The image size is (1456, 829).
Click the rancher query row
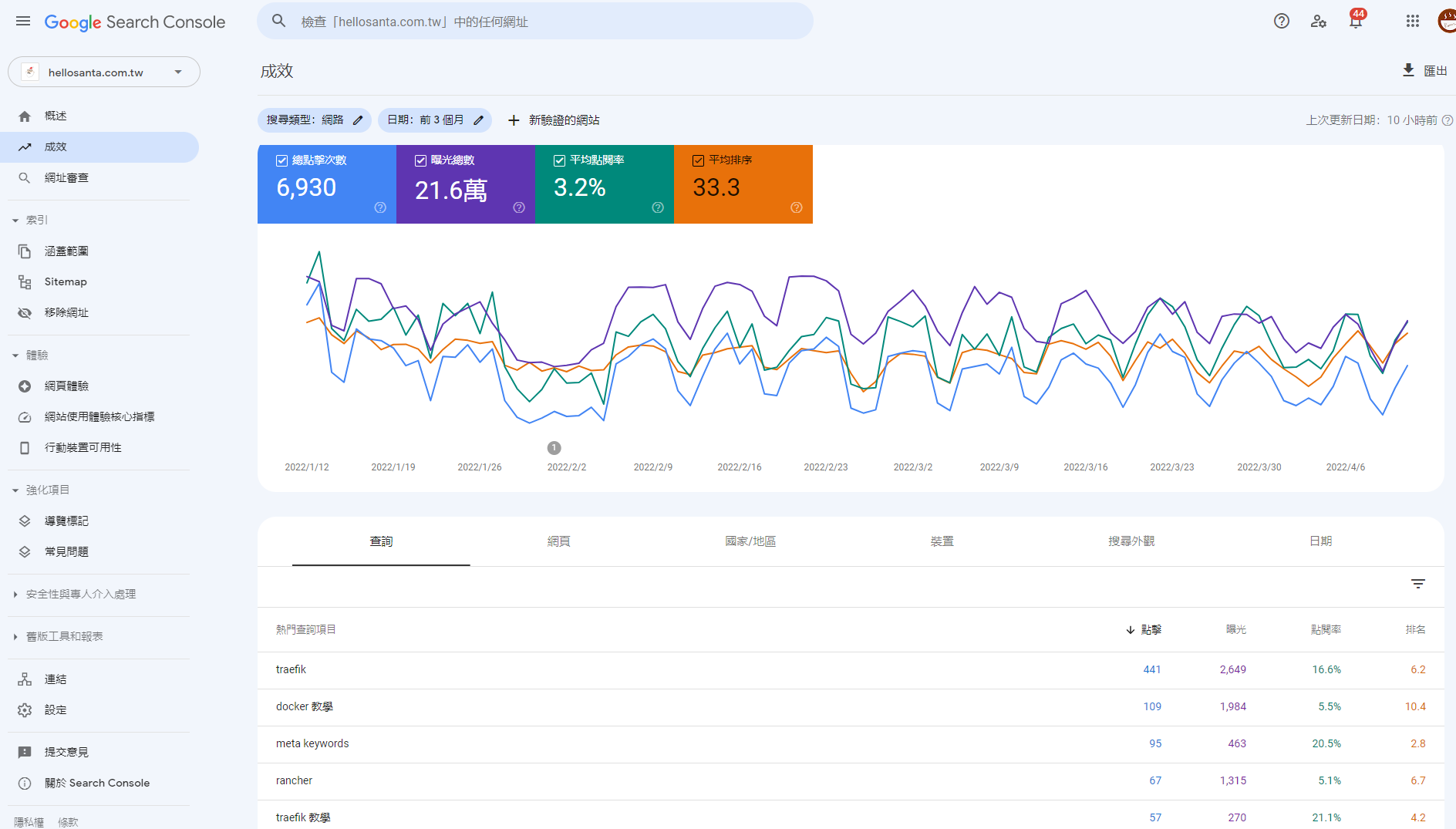(851, 781)
